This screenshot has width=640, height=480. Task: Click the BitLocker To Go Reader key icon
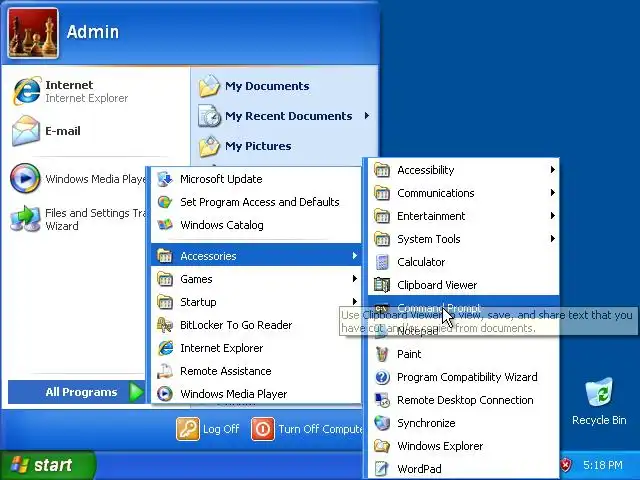(x=165, y=325)
